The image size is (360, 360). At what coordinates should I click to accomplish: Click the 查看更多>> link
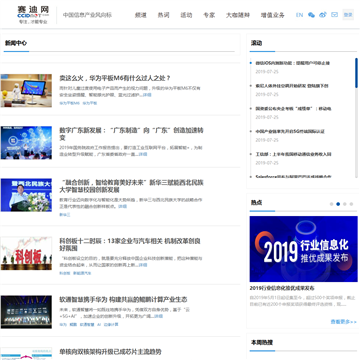[344, 322]
